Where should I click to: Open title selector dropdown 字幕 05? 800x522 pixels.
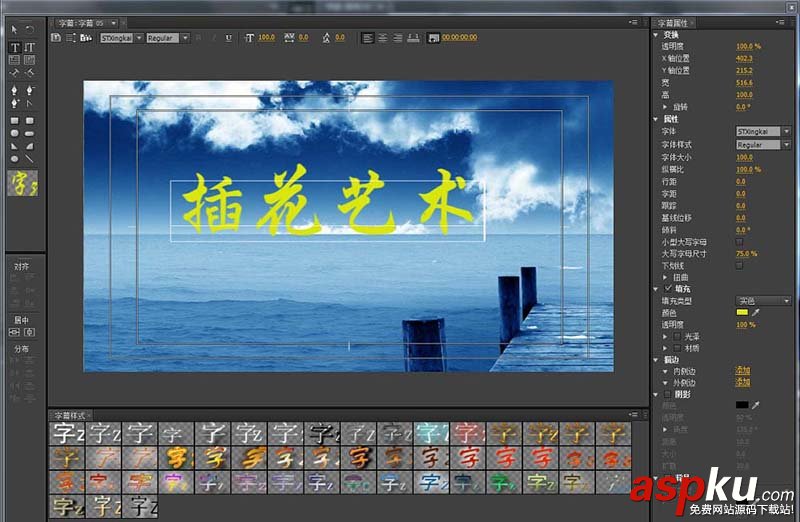click(113, 23)
